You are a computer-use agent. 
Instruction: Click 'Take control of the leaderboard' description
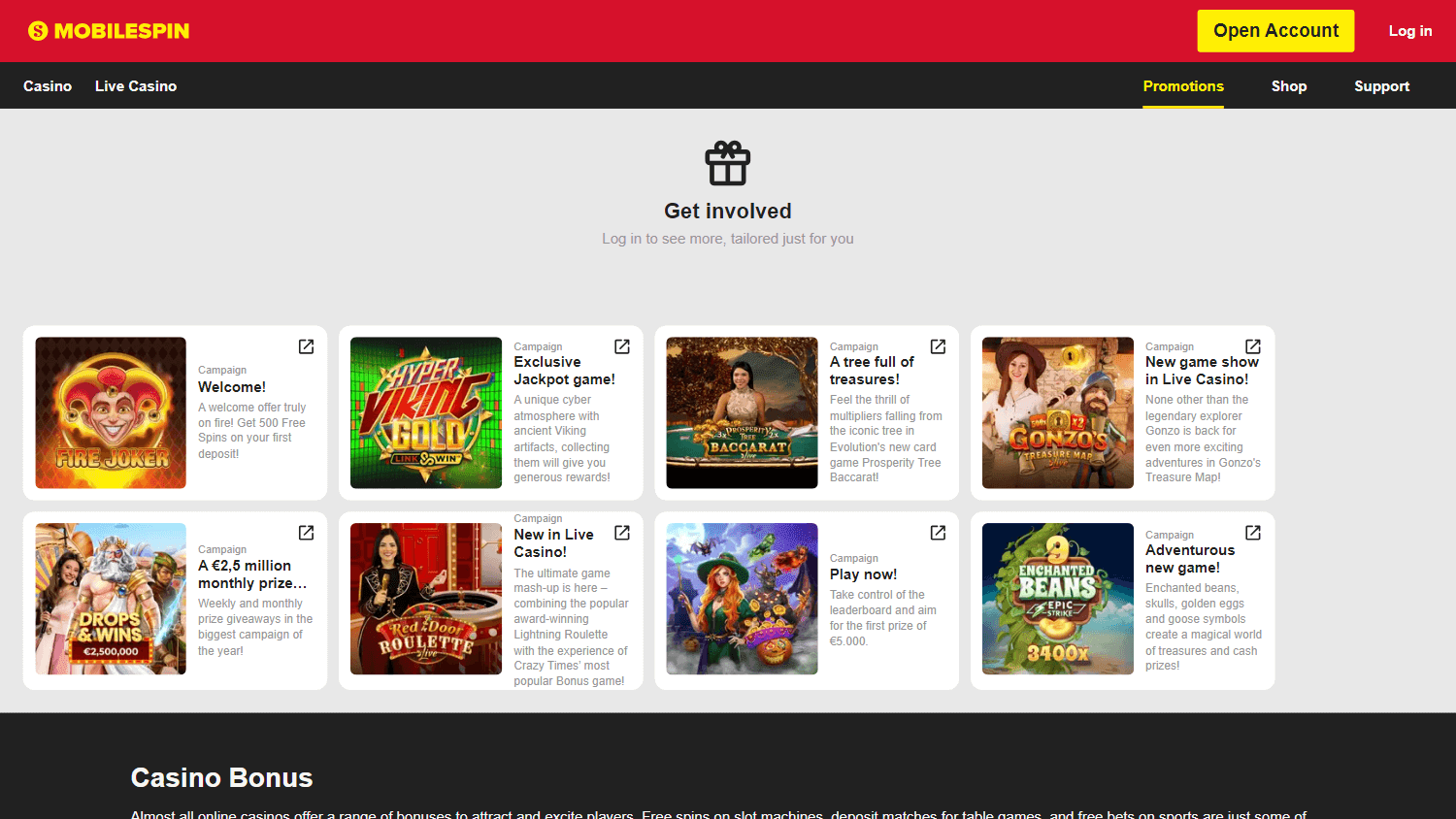pyautogui.click(x=883, y=618)
